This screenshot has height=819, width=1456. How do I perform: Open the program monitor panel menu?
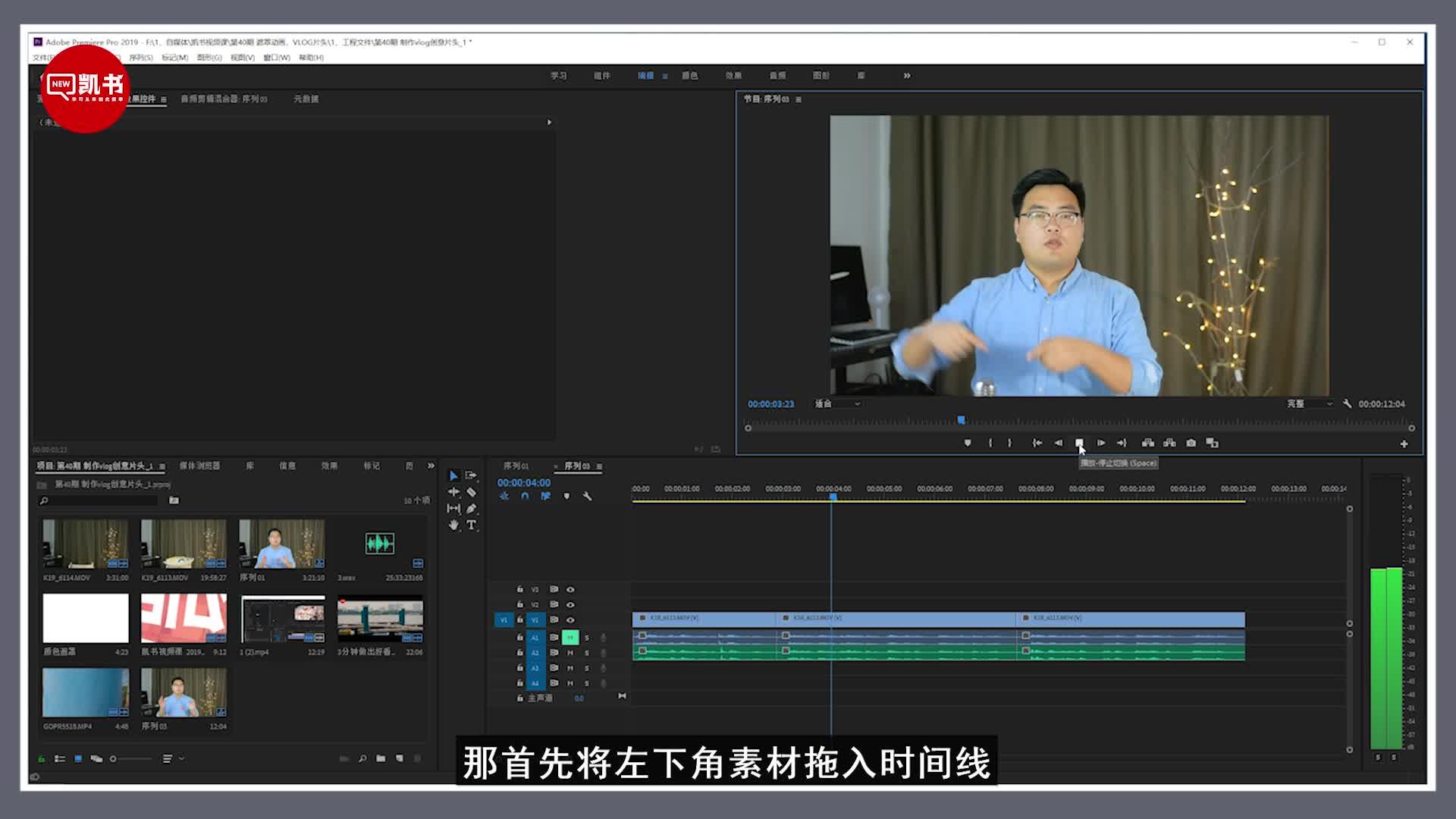point(798,99)
